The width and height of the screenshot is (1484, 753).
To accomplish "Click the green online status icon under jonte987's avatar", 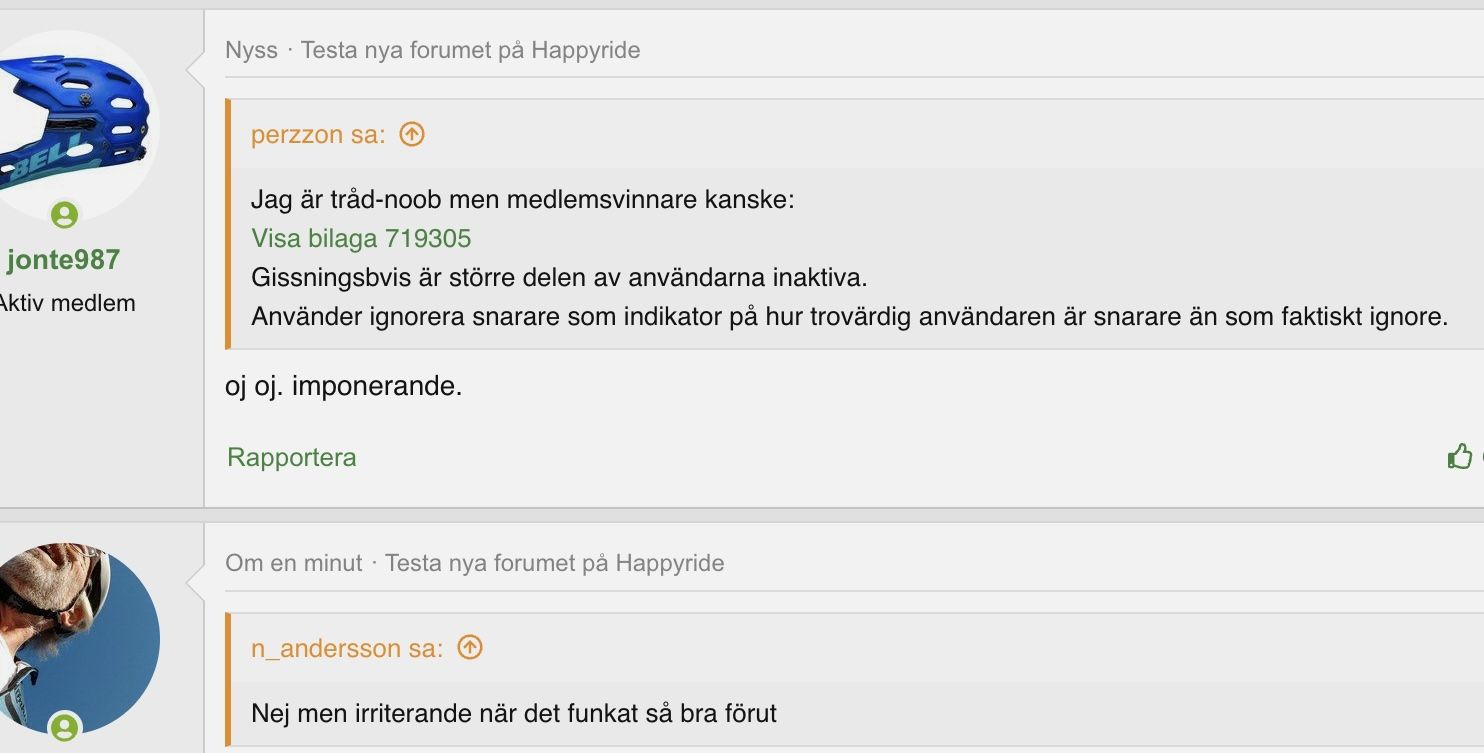I will click(65, 215).
